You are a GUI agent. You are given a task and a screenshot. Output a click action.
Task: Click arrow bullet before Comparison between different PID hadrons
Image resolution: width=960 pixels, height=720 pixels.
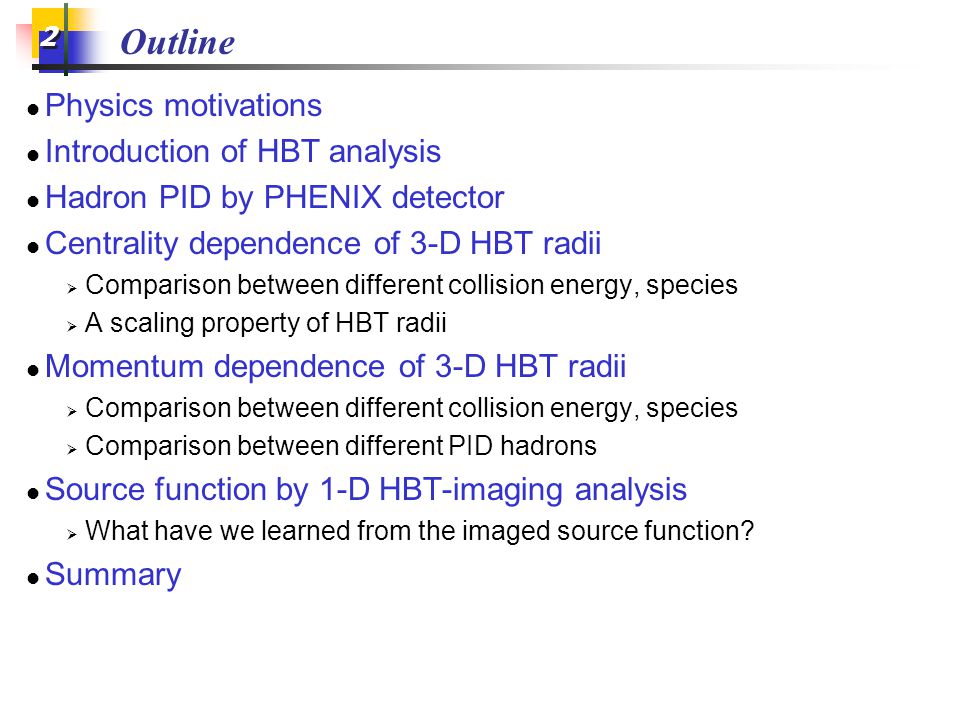[72, 449]
